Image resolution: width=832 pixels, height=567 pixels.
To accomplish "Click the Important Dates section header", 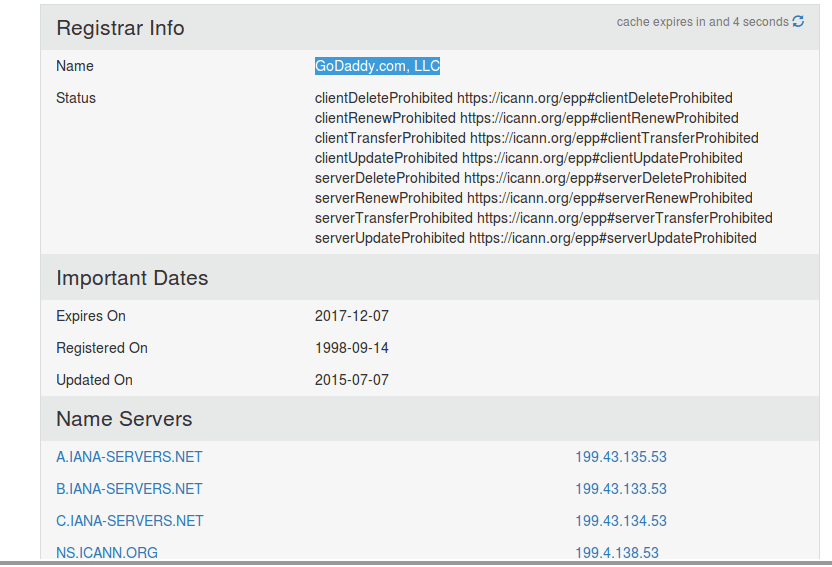I will pos(132,278).
